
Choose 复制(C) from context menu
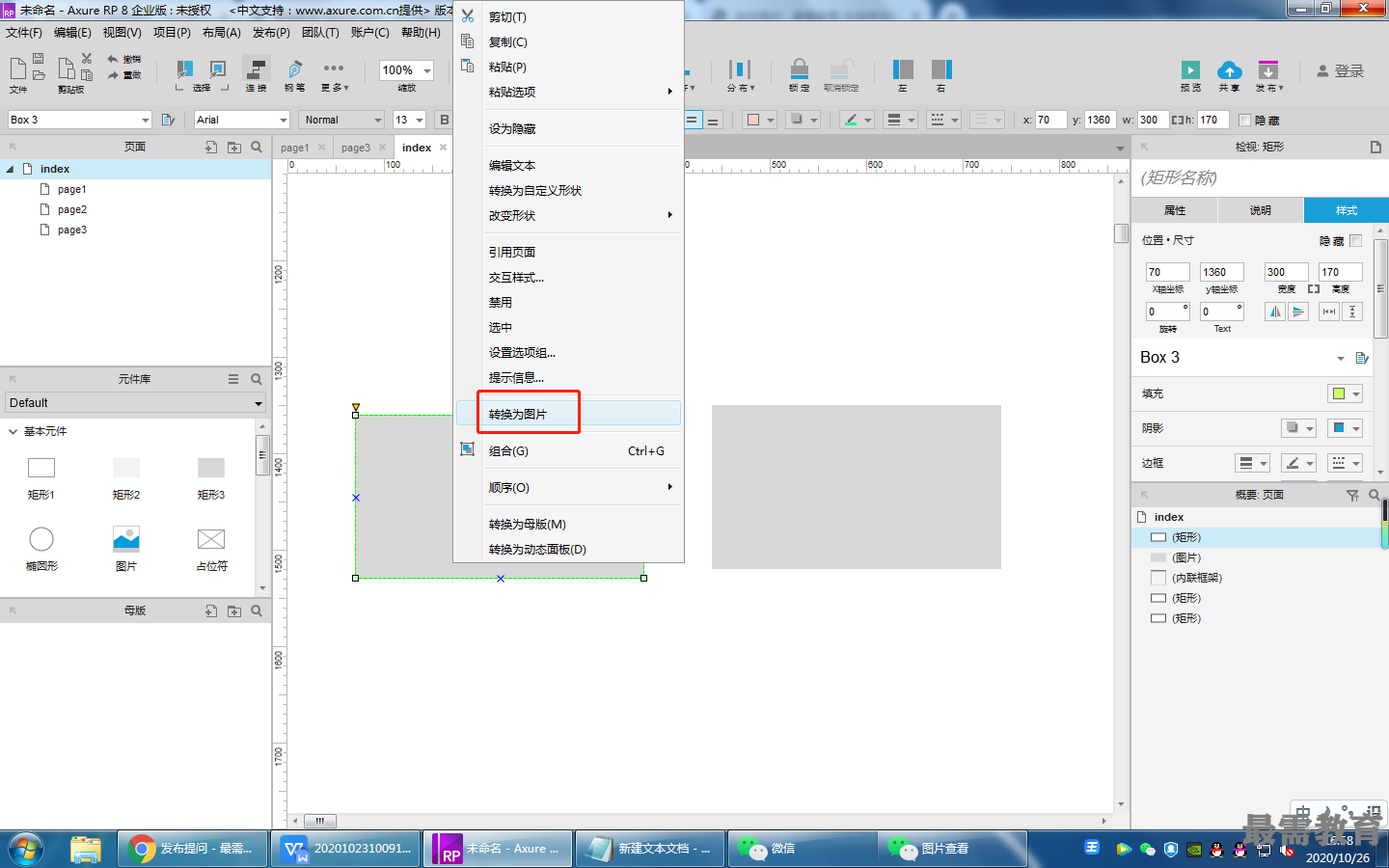569,41
